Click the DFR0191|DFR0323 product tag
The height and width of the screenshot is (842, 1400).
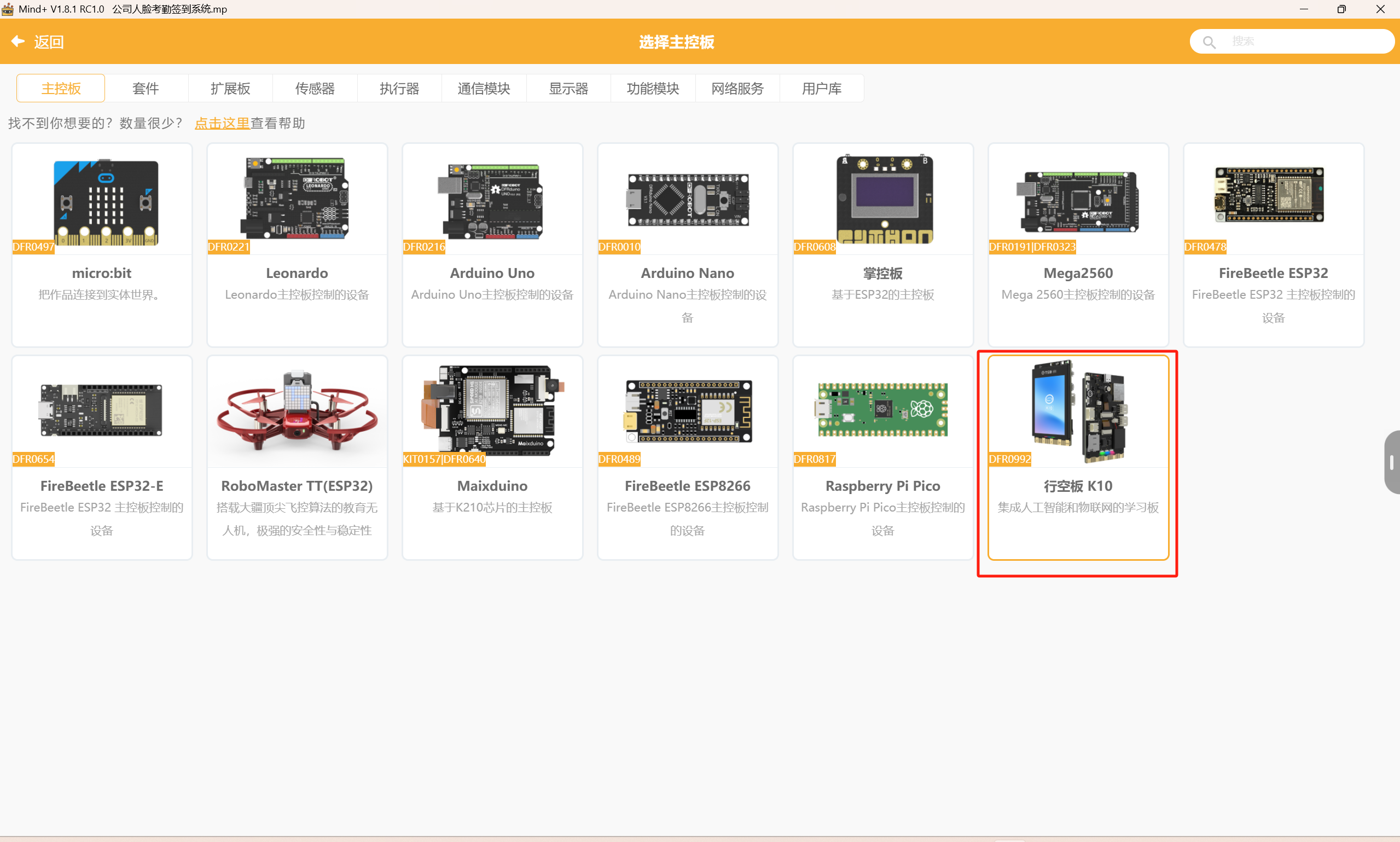pyautogui.click(x=1032, y=247)
